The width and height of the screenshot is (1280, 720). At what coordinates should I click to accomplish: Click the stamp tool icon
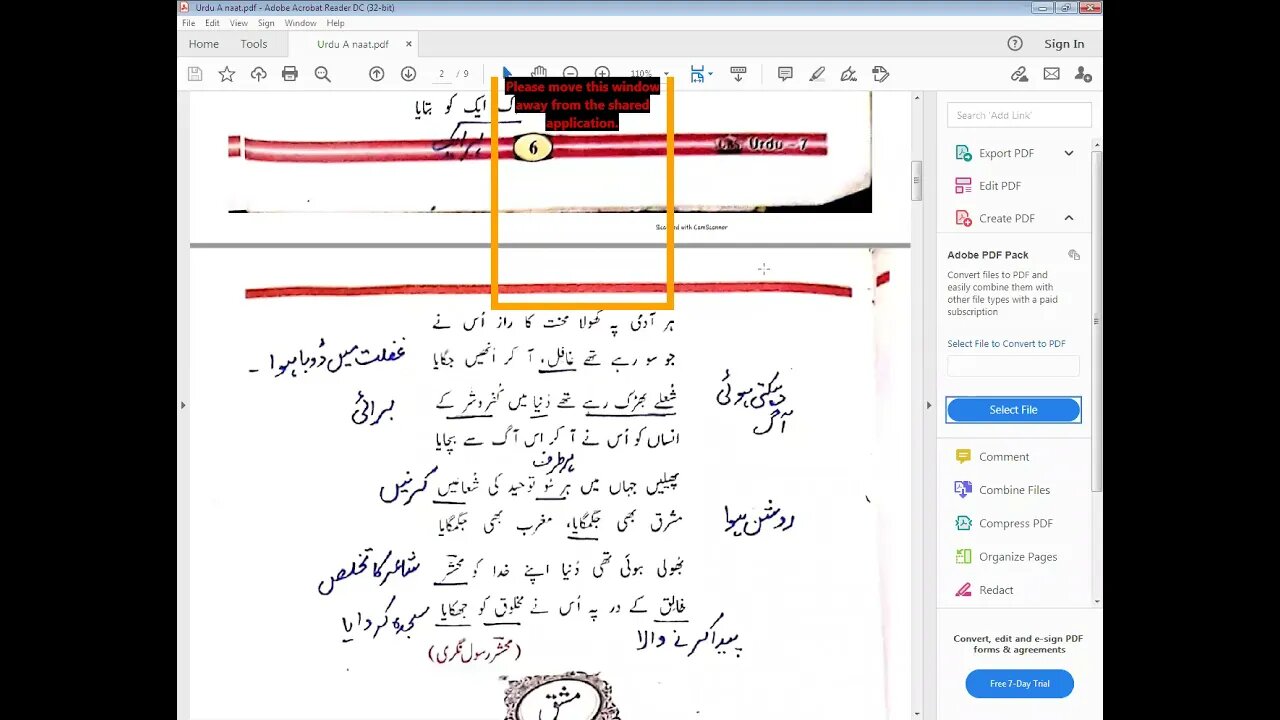[x=881, y=74]
